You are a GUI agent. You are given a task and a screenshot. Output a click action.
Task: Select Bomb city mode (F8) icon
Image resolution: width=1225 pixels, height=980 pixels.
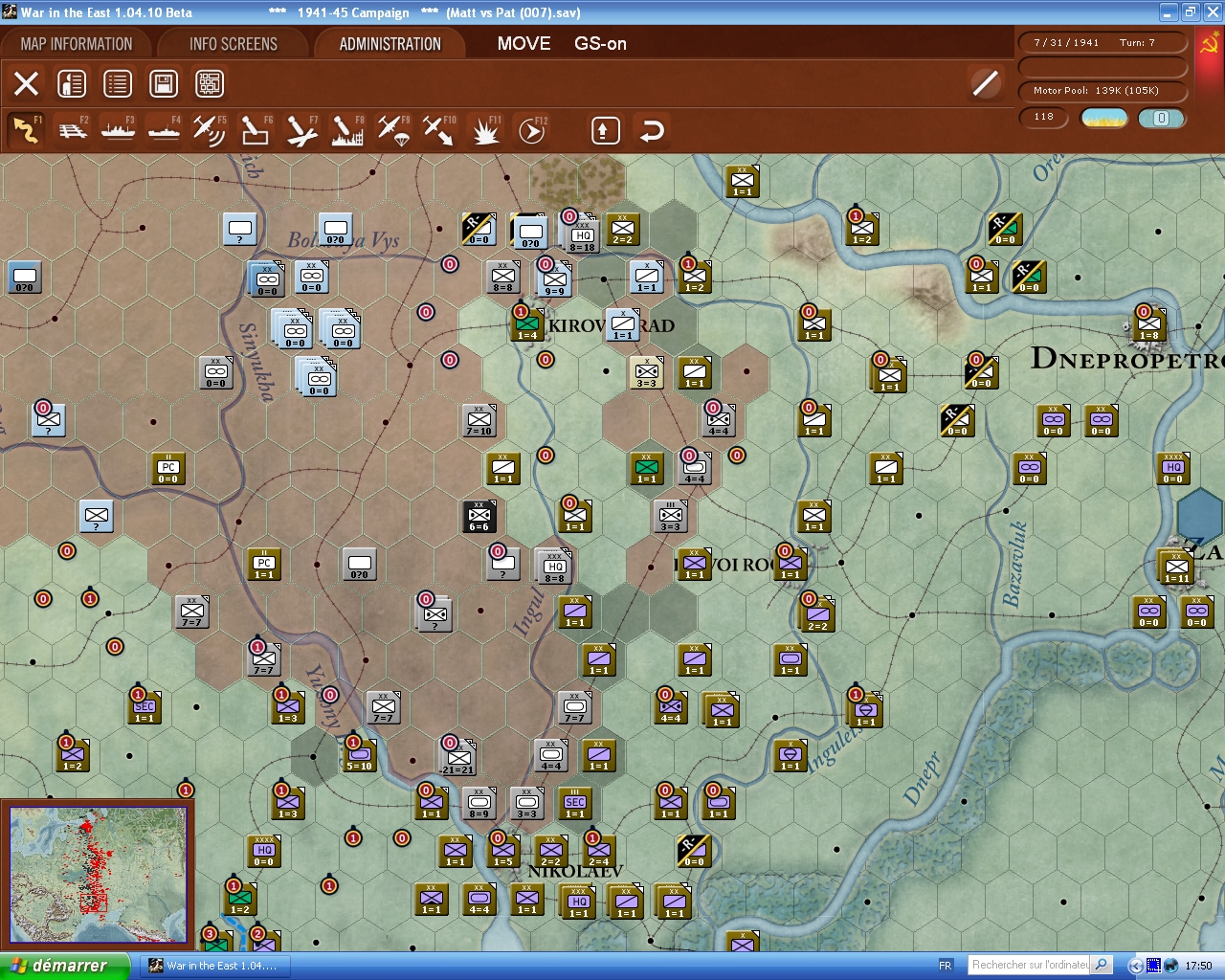[347, 130]
